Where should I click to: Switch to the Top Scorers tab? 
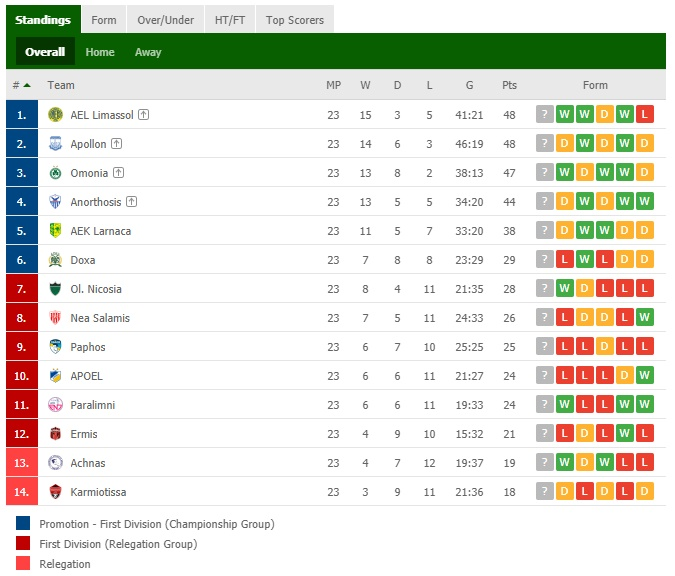[295, 20]
